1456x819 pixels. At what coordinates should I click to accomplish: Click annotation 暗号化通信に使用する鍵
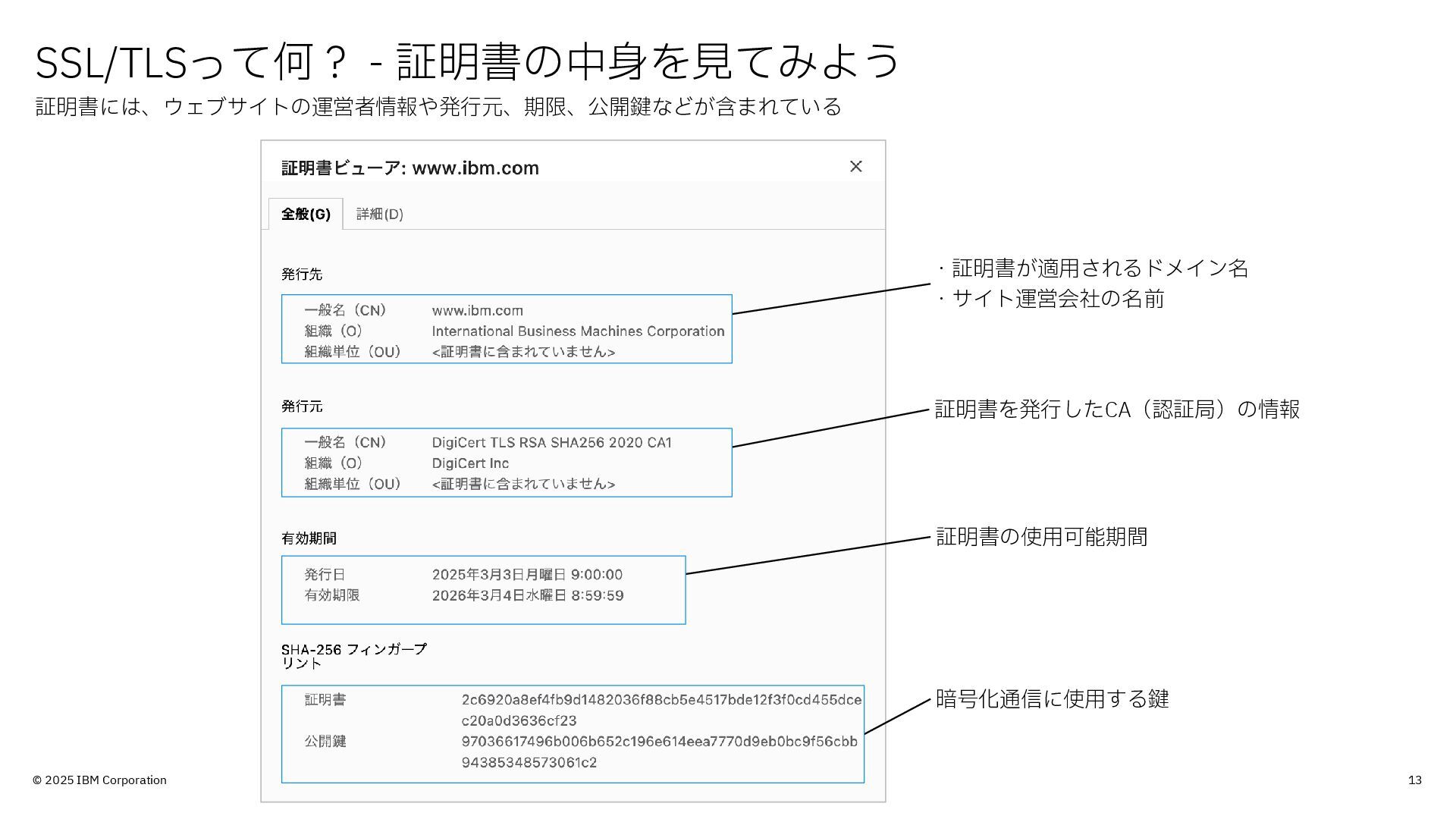coord(1052,698)
